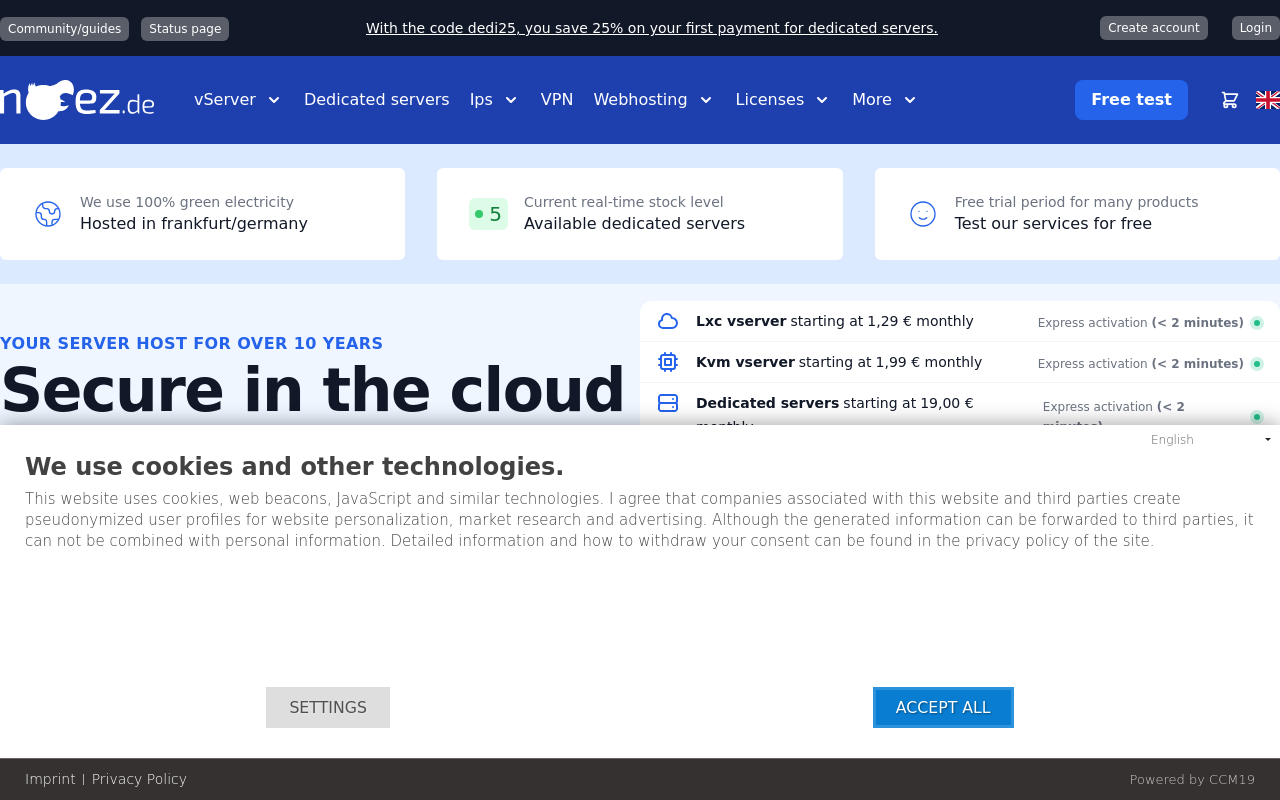Open cookie SETTINGS button
This screenshot has height=800, width=1280.
pos(328,707)
